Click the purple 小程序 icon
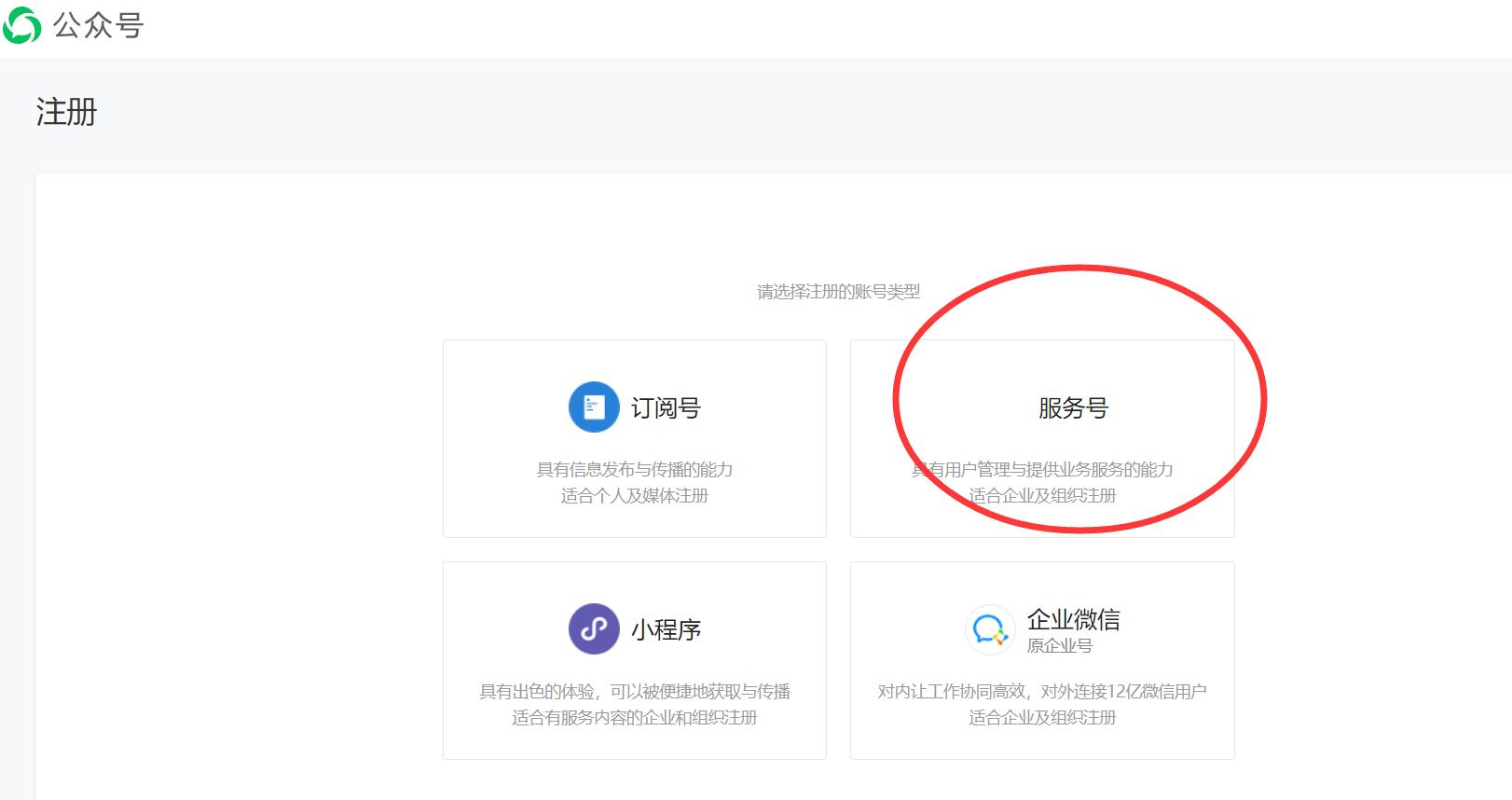This screenshot has height=800, width=1512. pyautogui.click(x=594, y=629)
